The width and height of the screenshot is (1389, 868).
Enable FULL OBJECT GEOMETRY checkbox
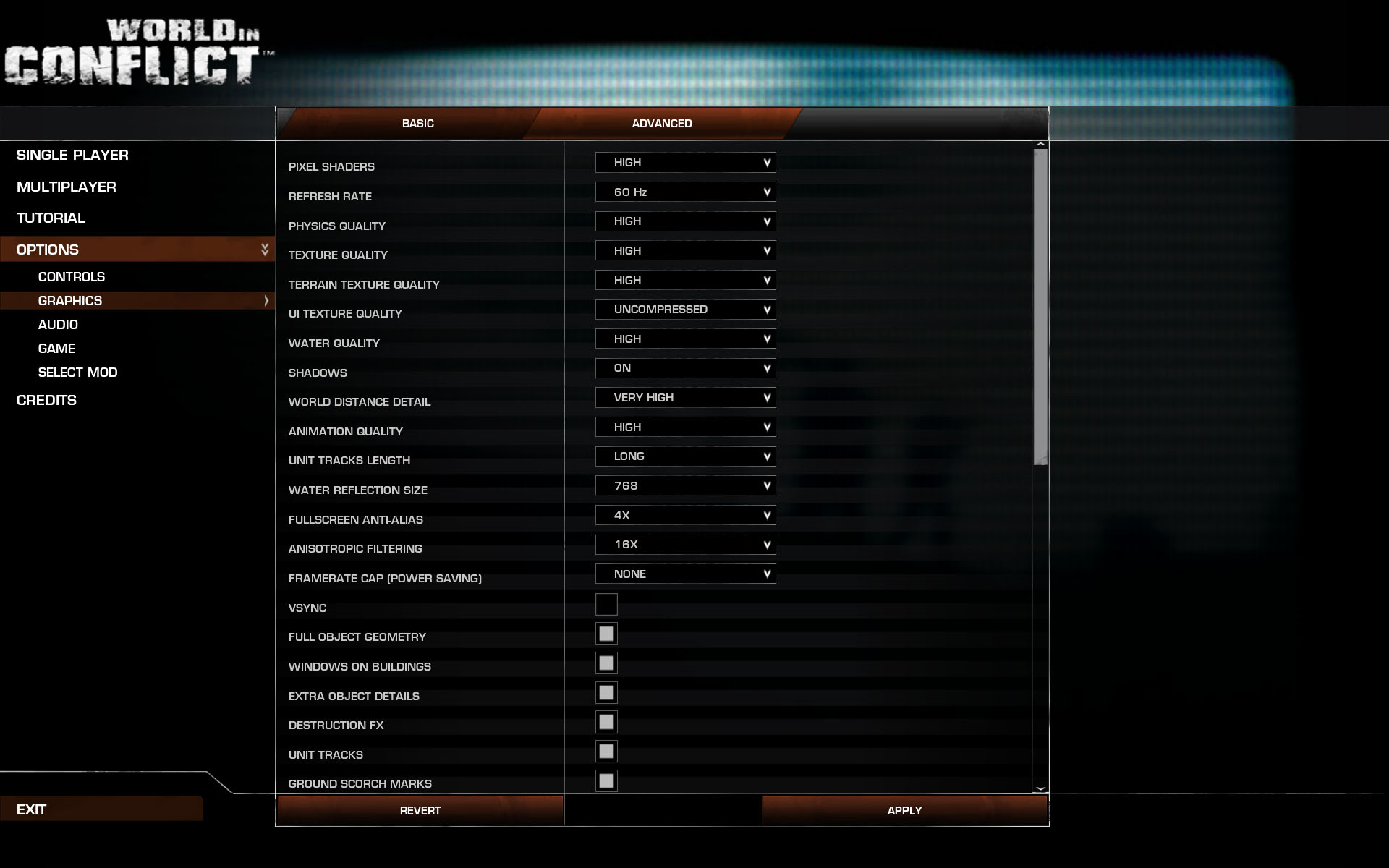click(x=606, y=632)
